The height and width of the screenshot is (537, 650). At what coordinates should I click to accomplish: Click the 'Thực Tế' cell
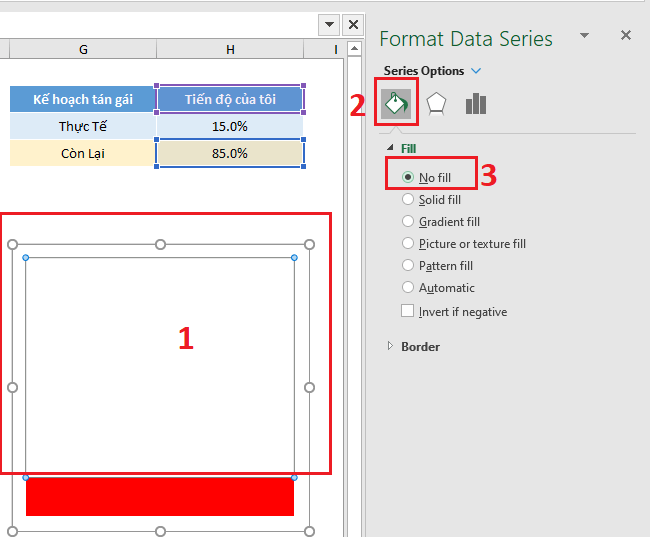pos(83,126)
